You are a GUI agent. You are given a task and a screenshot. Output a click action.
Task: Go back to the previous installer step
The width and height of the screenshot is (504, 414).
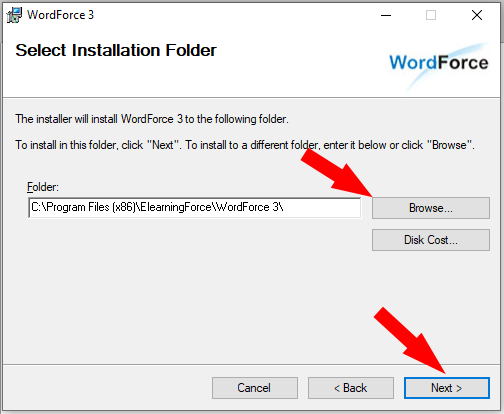pyautogui.click(x=351, y=388)
